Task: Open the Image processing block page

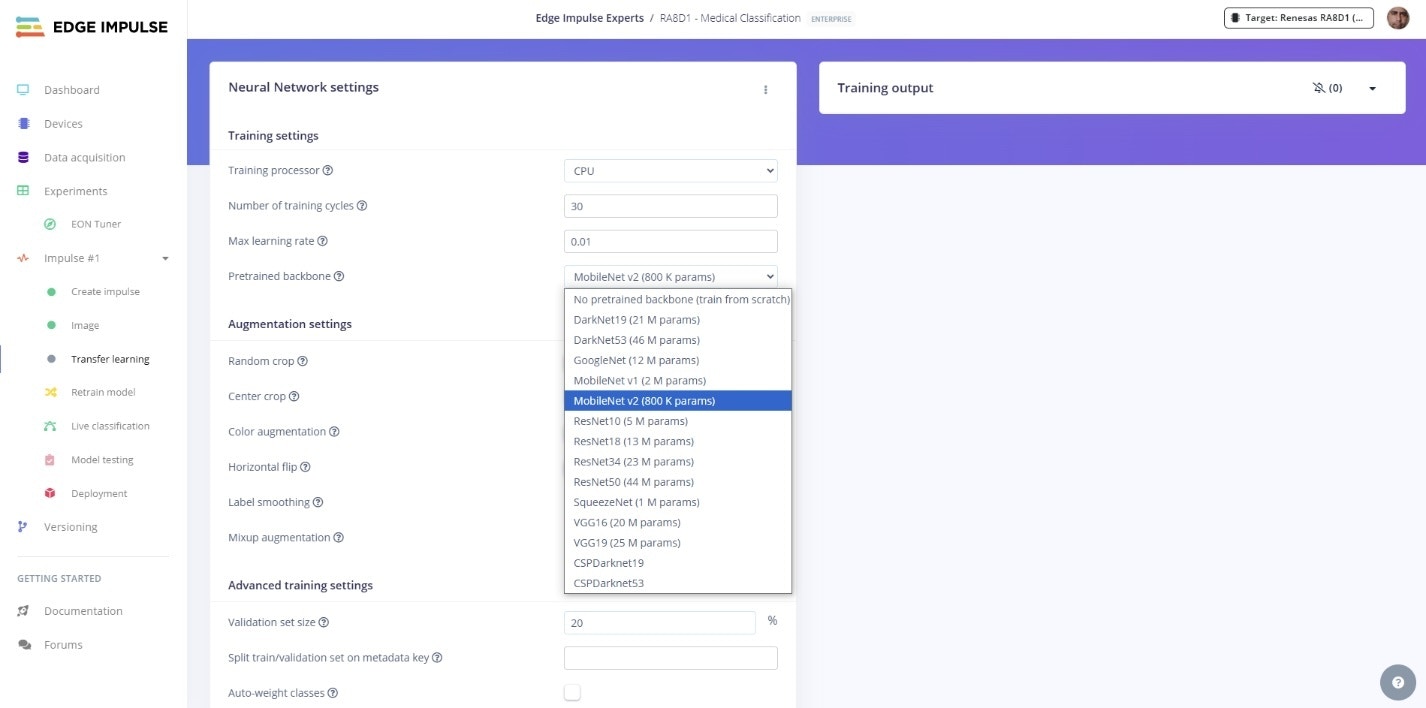Action: [x=85, y=326]
